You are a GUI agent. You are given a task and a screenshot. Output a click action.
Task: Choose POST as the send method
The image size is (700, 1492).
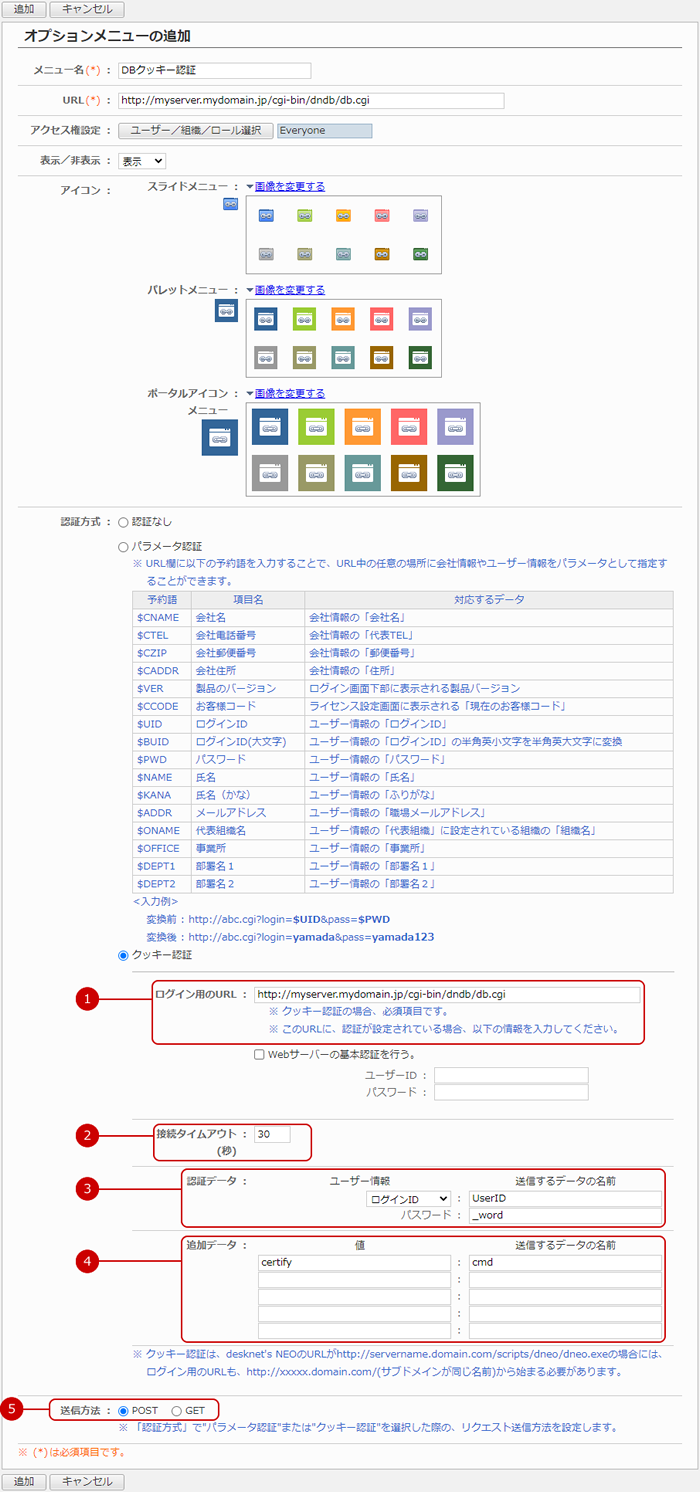coord(124,1410)
